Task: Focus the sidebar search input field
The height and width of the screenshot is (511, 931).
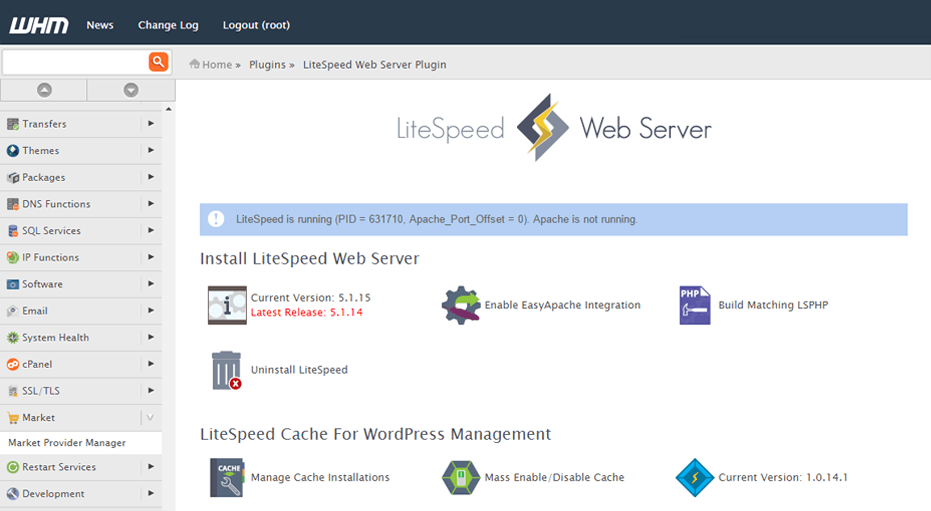Action: click(75, 62)
